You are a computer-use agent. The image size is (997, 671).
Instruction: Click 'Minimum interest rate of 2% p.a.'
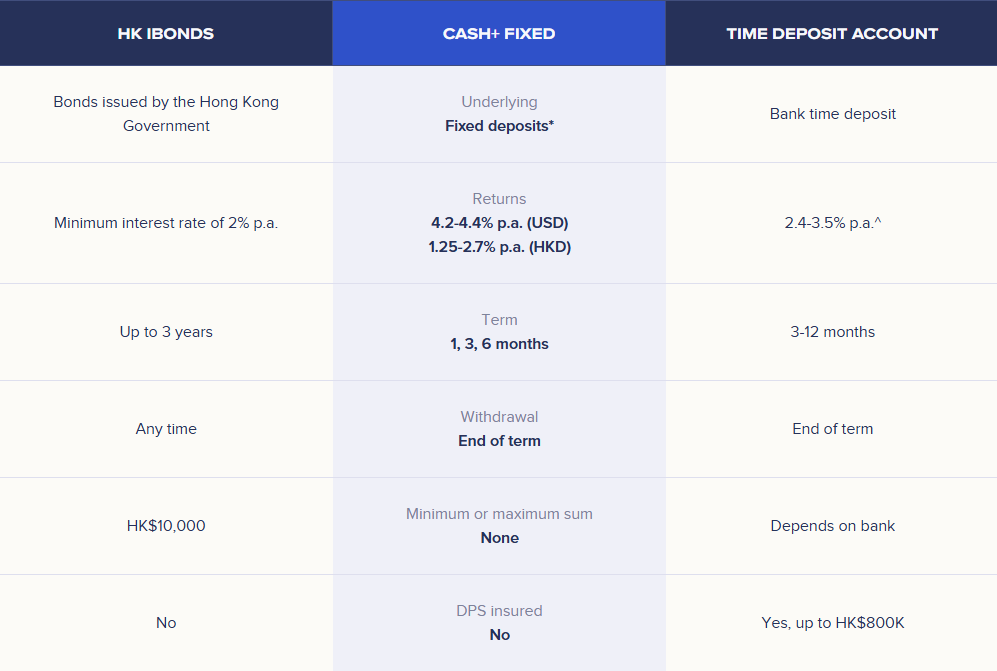click(166, 223)
